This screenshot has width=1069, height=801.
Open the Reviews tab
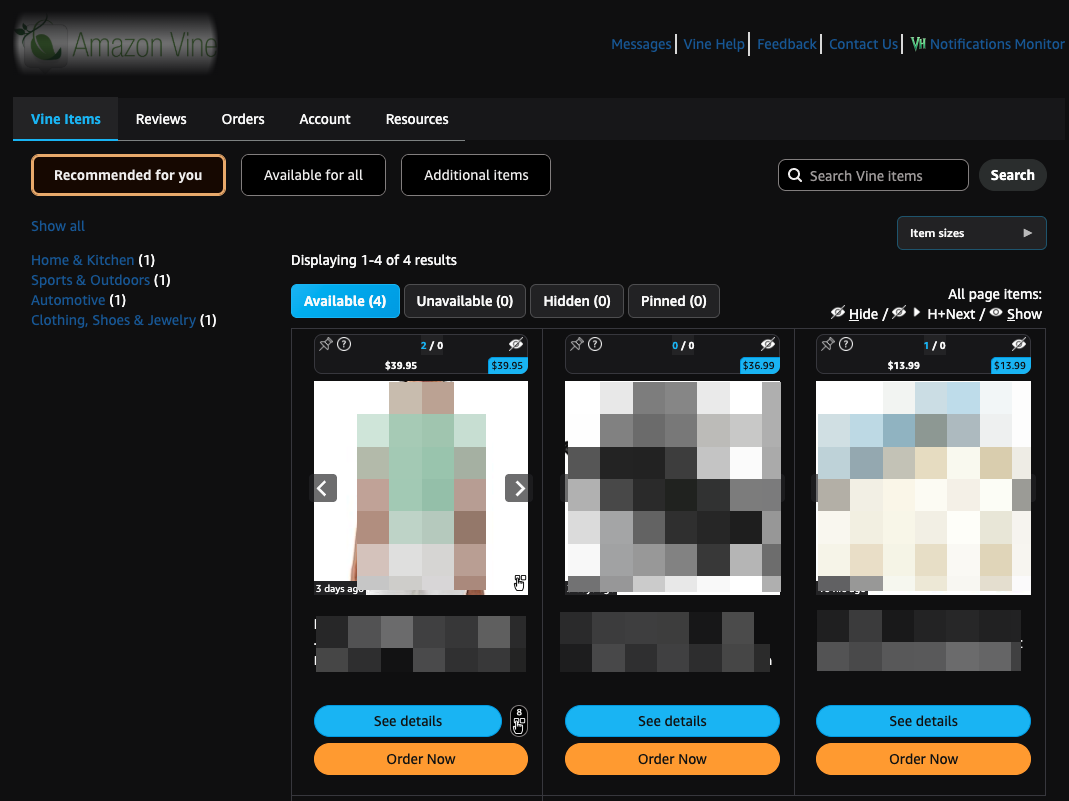click(161, 119)
